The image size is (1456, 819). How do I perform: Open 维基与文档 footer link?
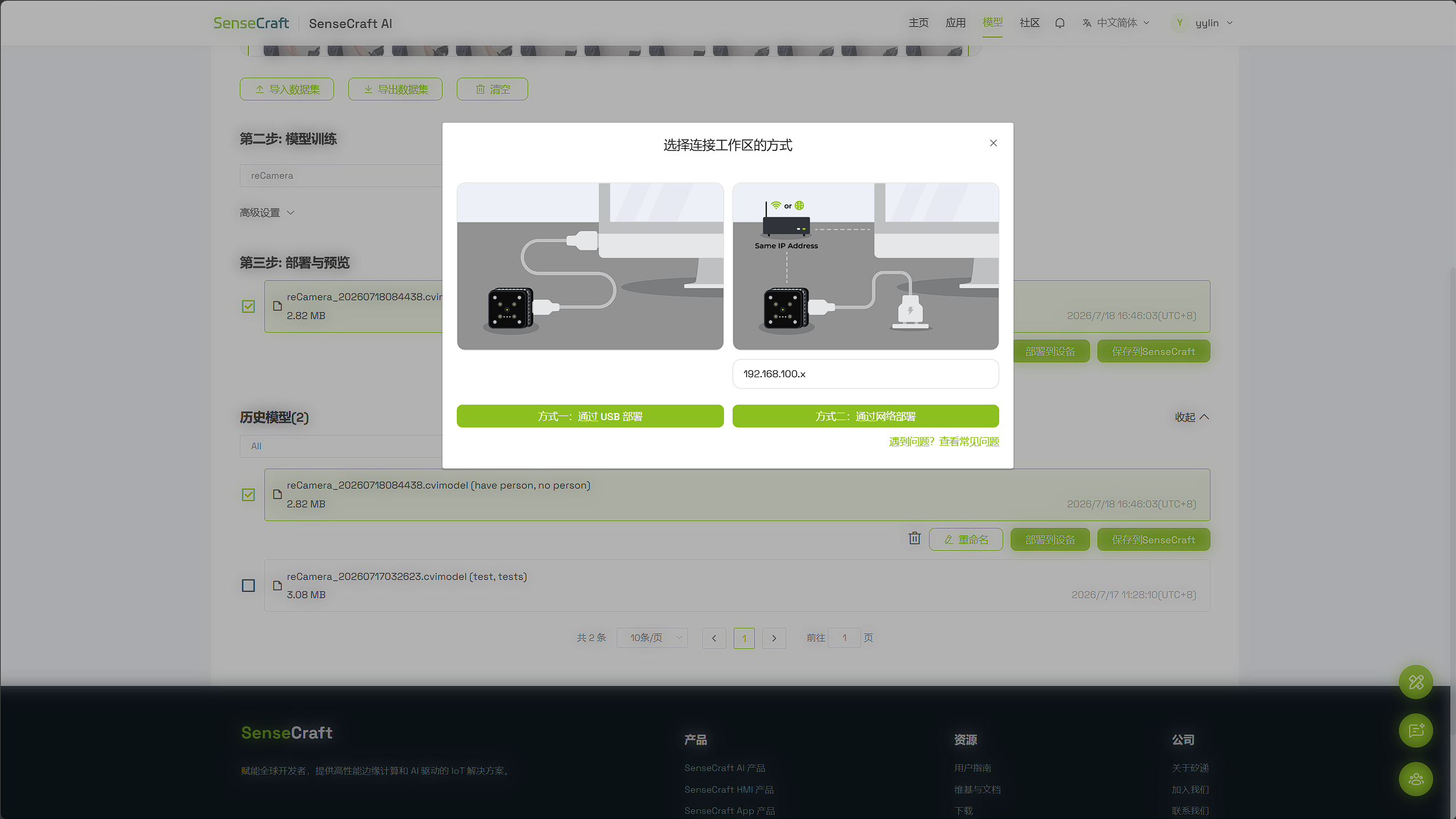click(978, 789)
